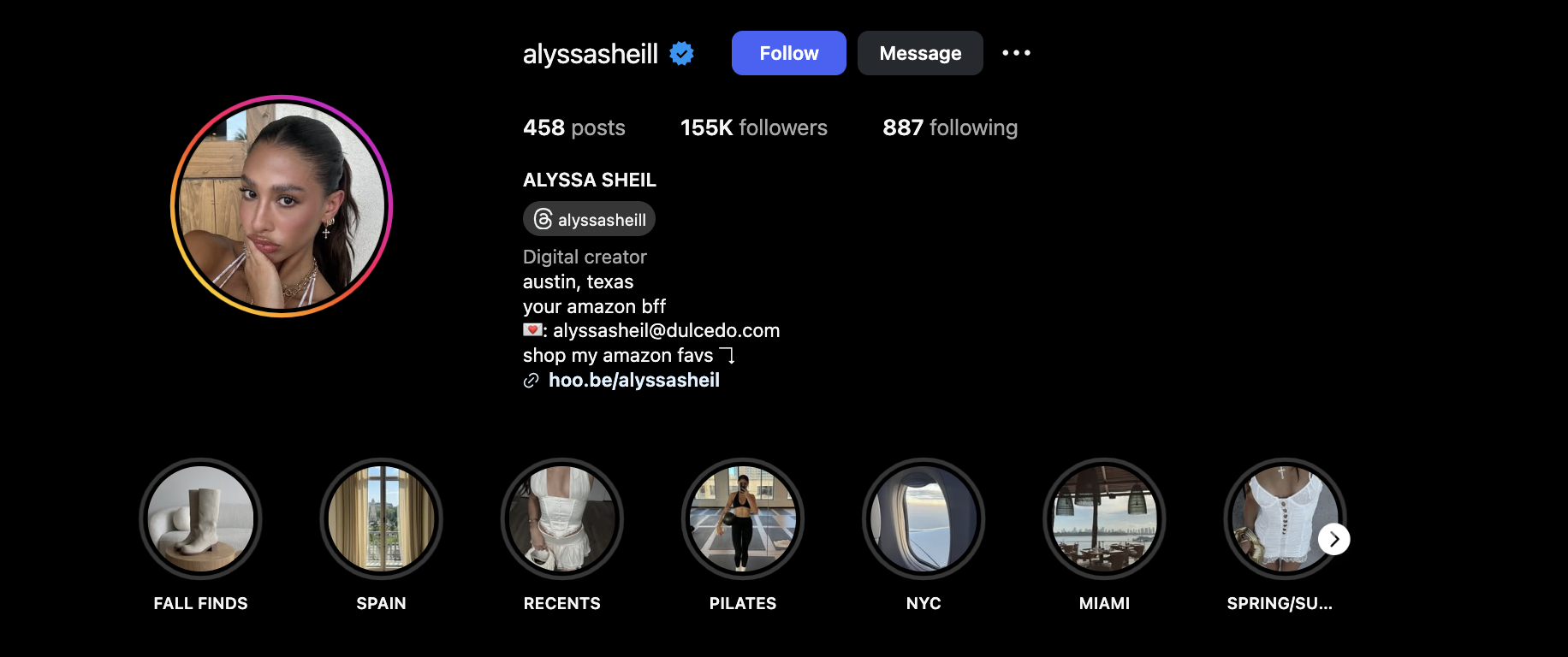Open the profile picture story ring
The image size is (1568, 657).
click(x=282, y=206)
